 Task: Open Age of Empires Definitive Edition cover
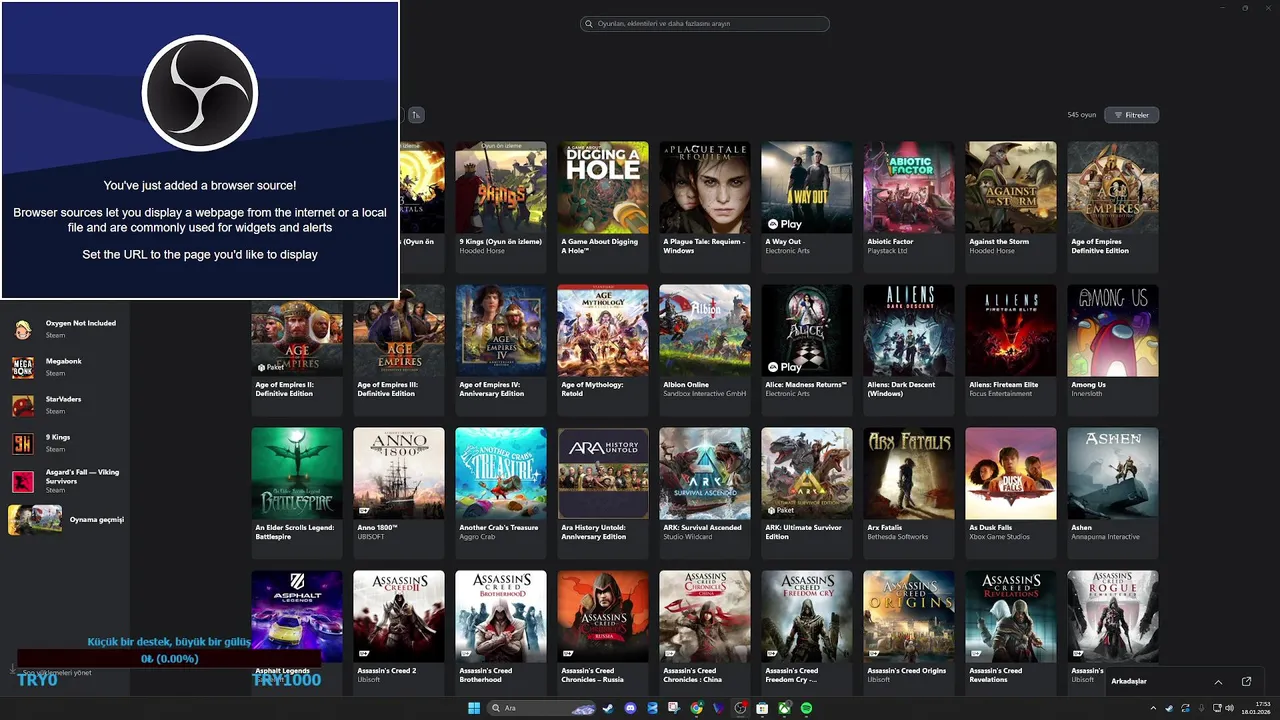[x=1113, y=187]
